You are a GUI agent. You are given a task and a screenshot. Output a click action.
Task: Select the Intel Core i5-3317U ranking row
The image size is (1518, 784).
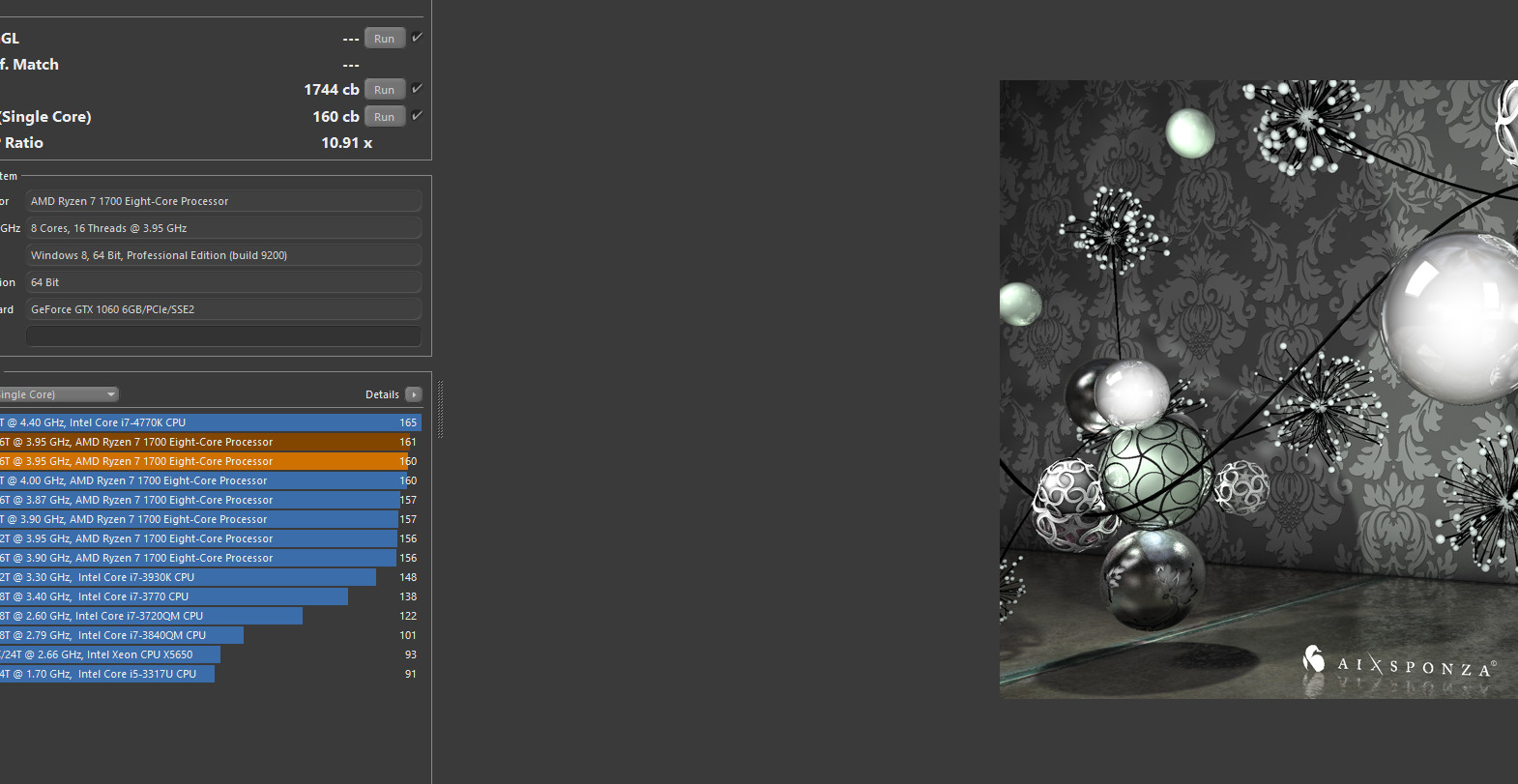tap(211, 674)
